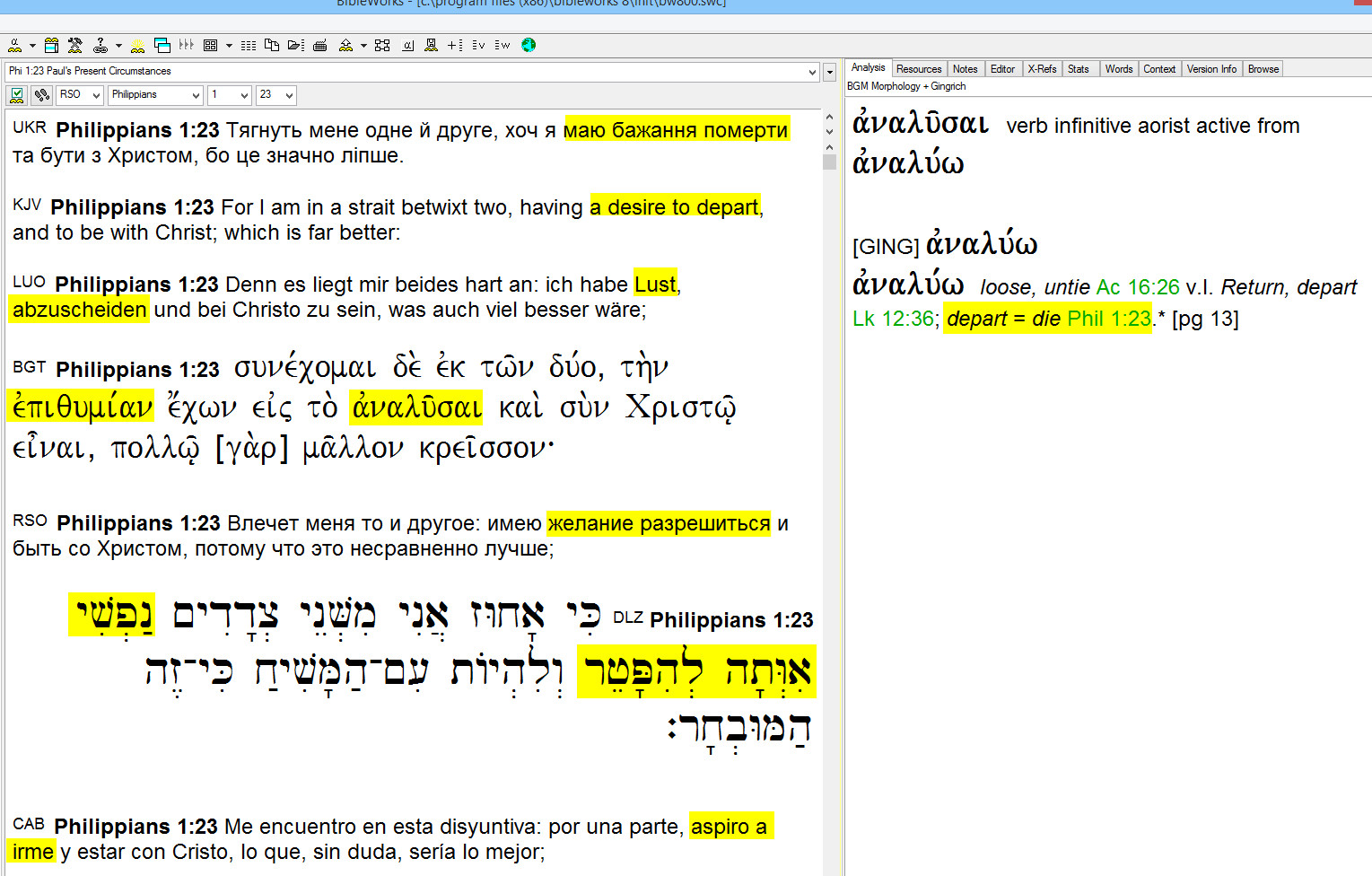
Task: Click the highlighted Greek word ἐπιθυμίαν in BGT
Action: tap(81, 407)
